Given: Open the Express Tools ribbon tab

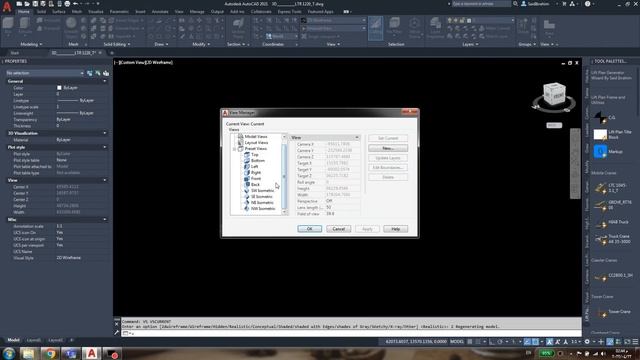Looking at the screenshot, I should pyautogui.click(x=289, y=11).
